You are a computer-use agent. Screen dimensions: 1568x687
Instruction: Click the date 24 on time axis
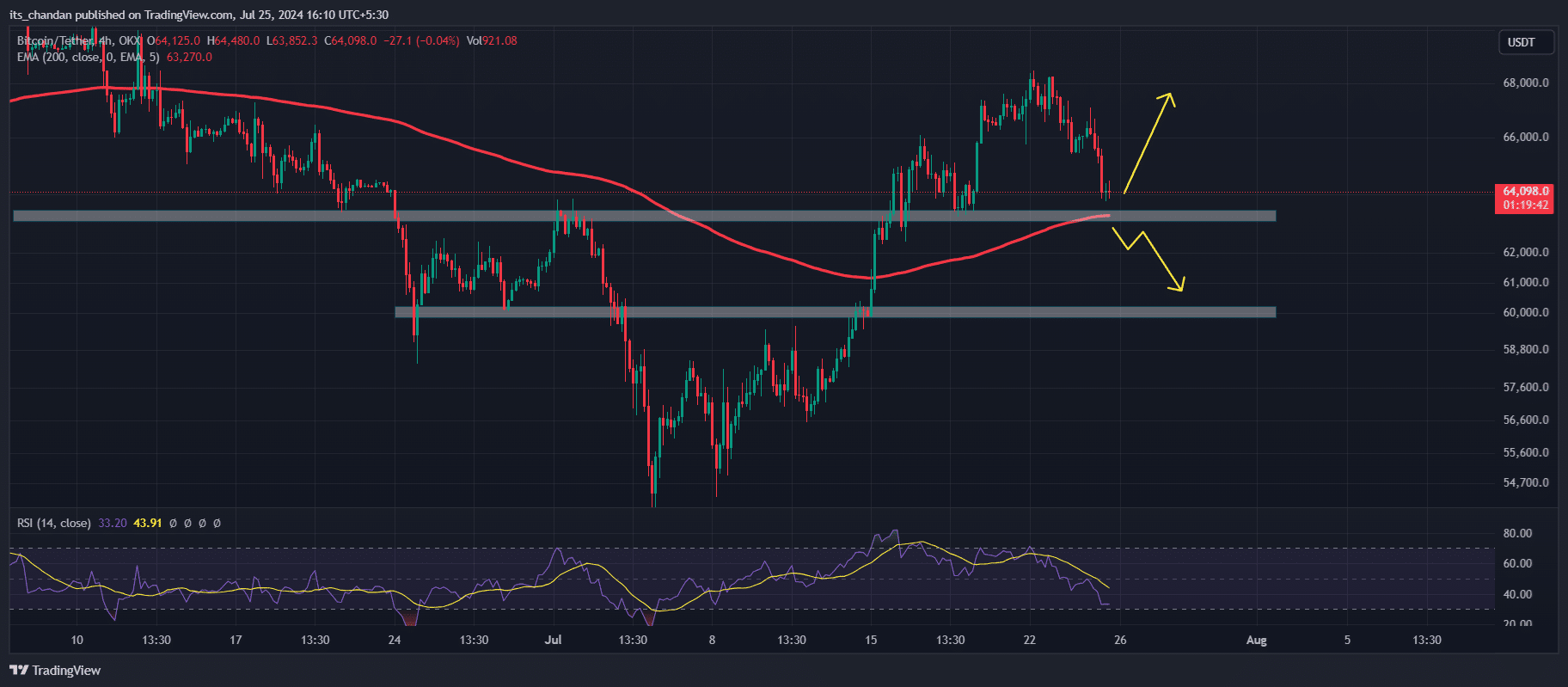(x=395, y=640)
